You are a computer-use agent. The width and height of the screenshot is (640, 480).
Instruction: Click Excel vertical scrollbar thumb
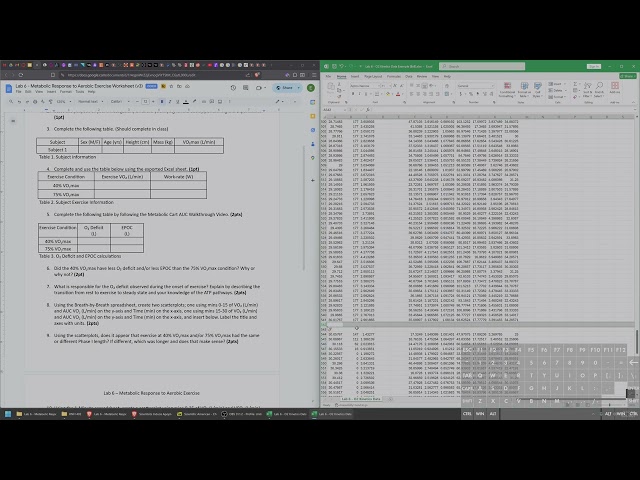(x=637, y=342)
